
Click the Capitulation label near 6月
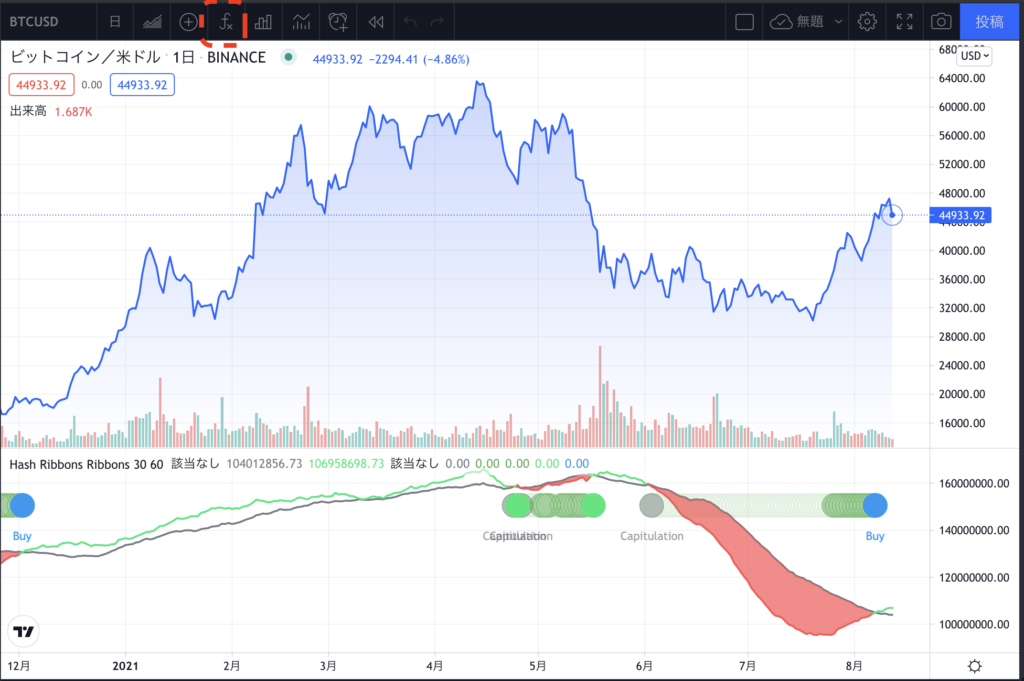coord(652,536)
